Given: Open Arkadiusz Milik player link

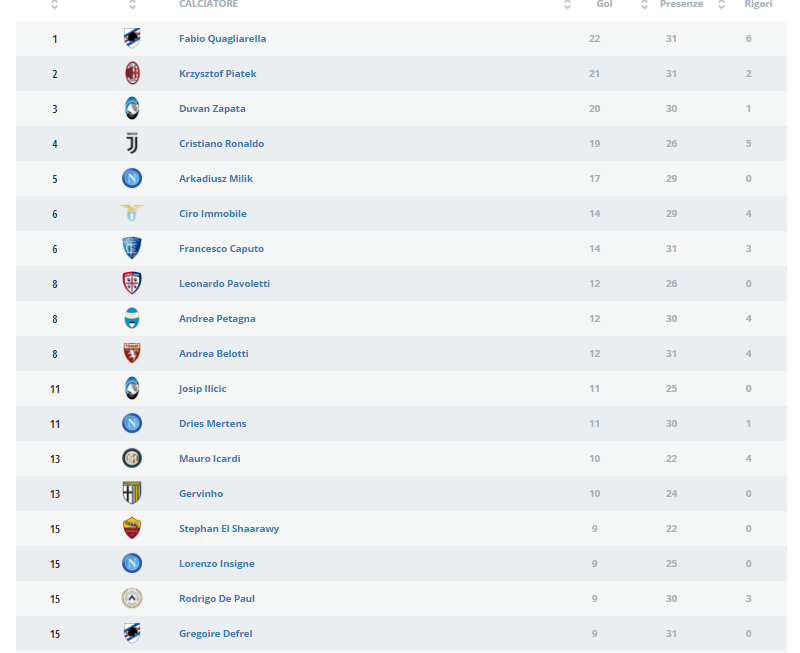Looking at the screenshot, I should tap(216, 179).
